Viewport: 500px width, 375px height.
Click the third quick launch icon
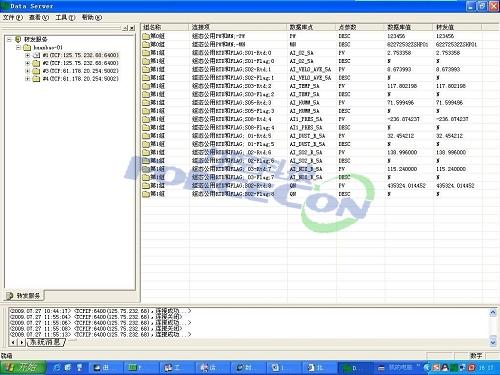pyautogui.click(x=79, y=367)
